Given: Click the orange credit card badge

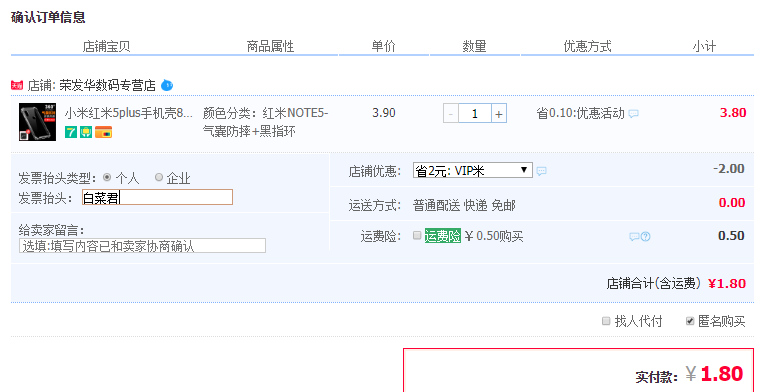Looking at the screenshot, I should click(103, 132).
